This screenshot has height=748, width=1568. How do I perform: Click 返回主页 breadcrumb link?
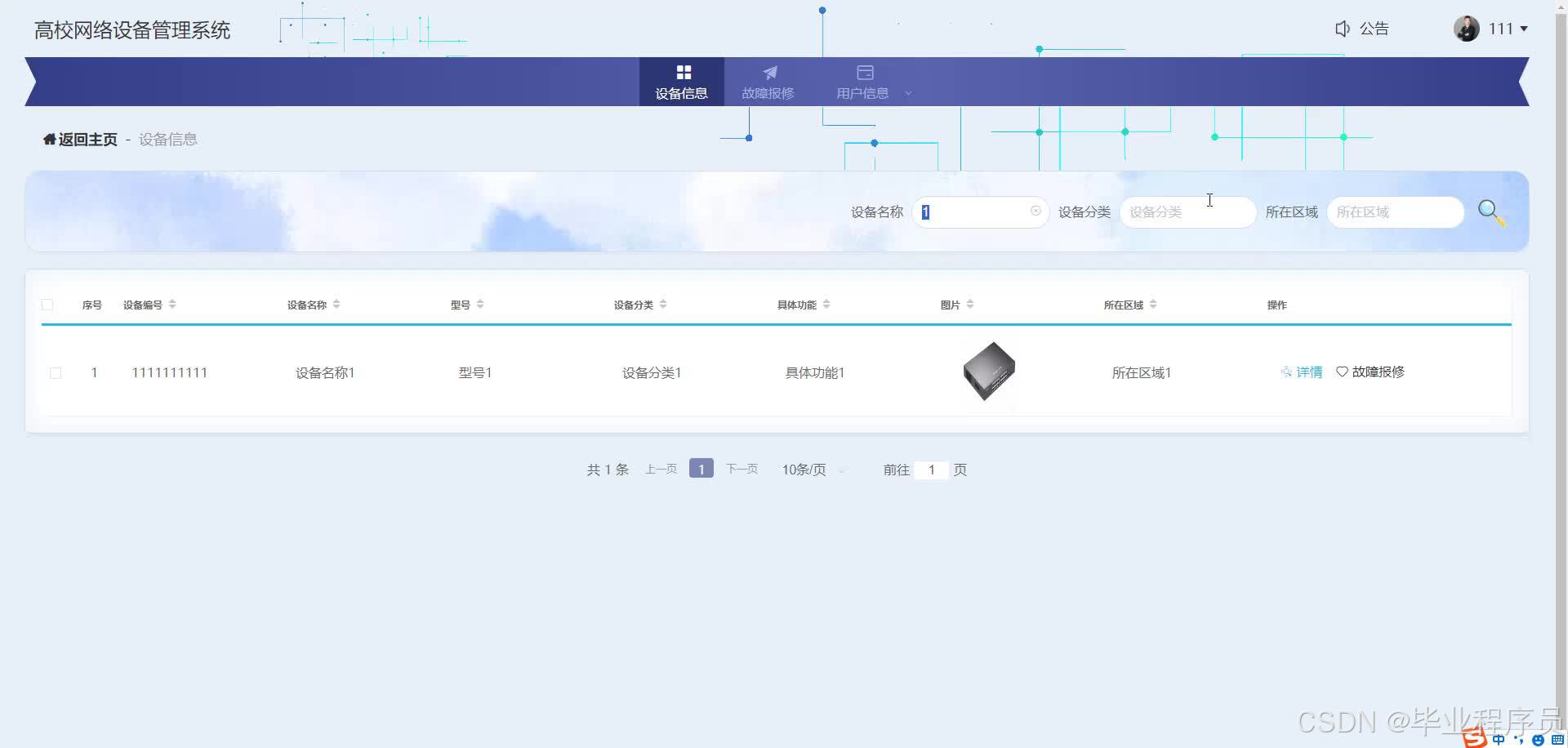click(87, 140)
